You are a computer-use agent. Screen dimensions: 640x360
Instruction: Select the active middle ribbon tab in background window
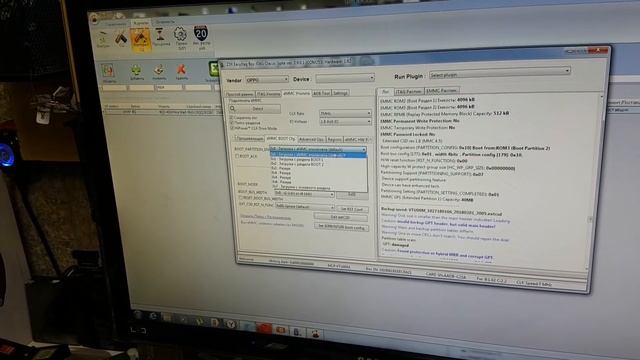tap(141, 23)
